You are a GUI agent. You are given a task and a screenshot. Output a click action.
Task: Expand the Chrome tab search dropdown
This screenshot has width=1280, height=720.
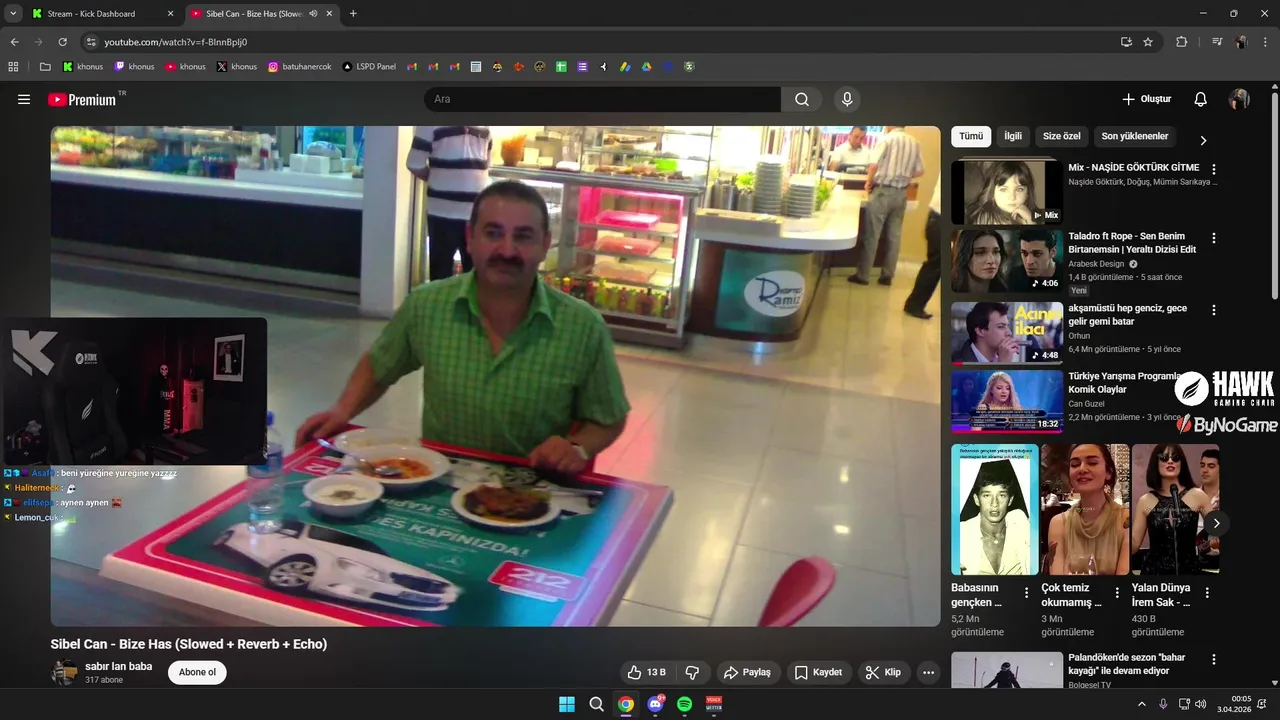[x=13, y=14]
